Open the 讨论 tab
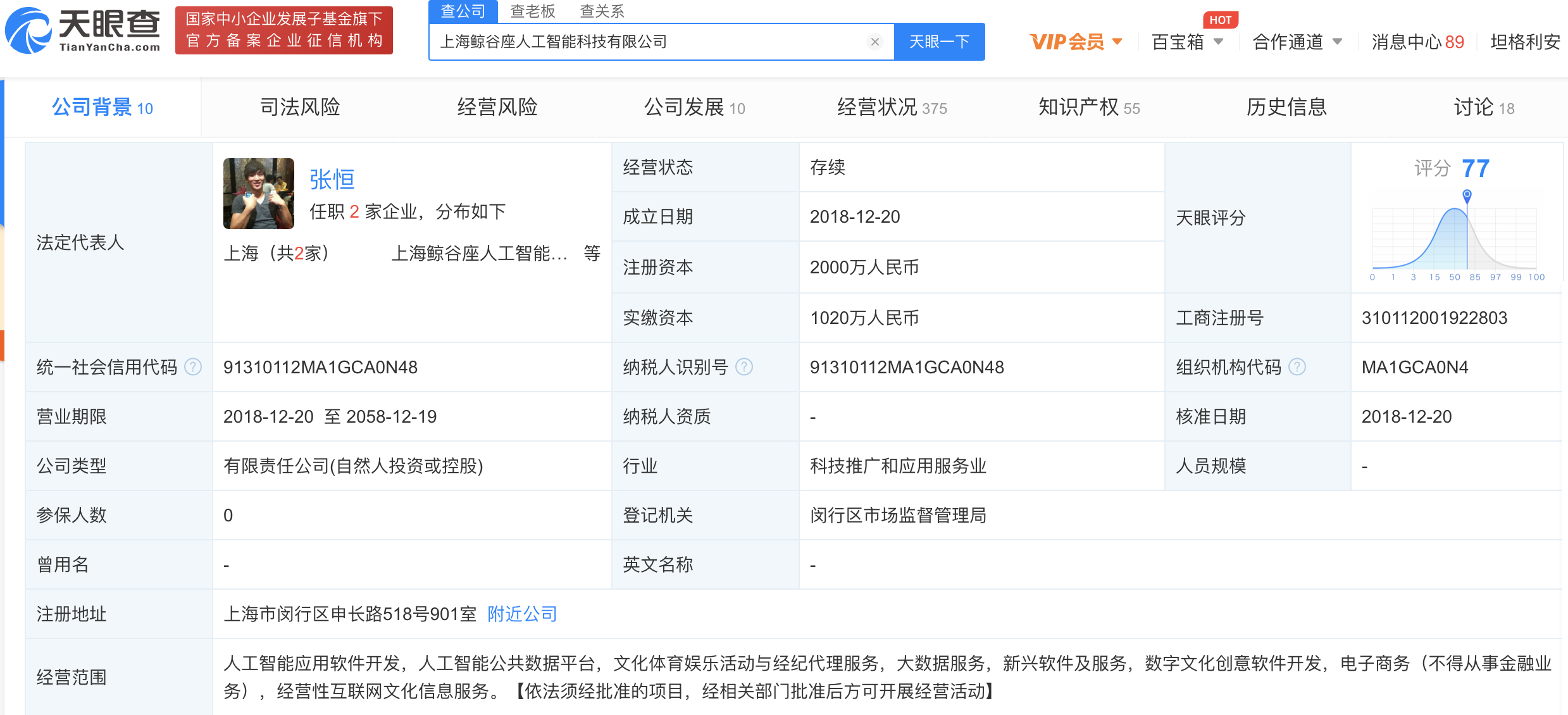Viewport: 1568px width, 715px height. coord(1484,108)
